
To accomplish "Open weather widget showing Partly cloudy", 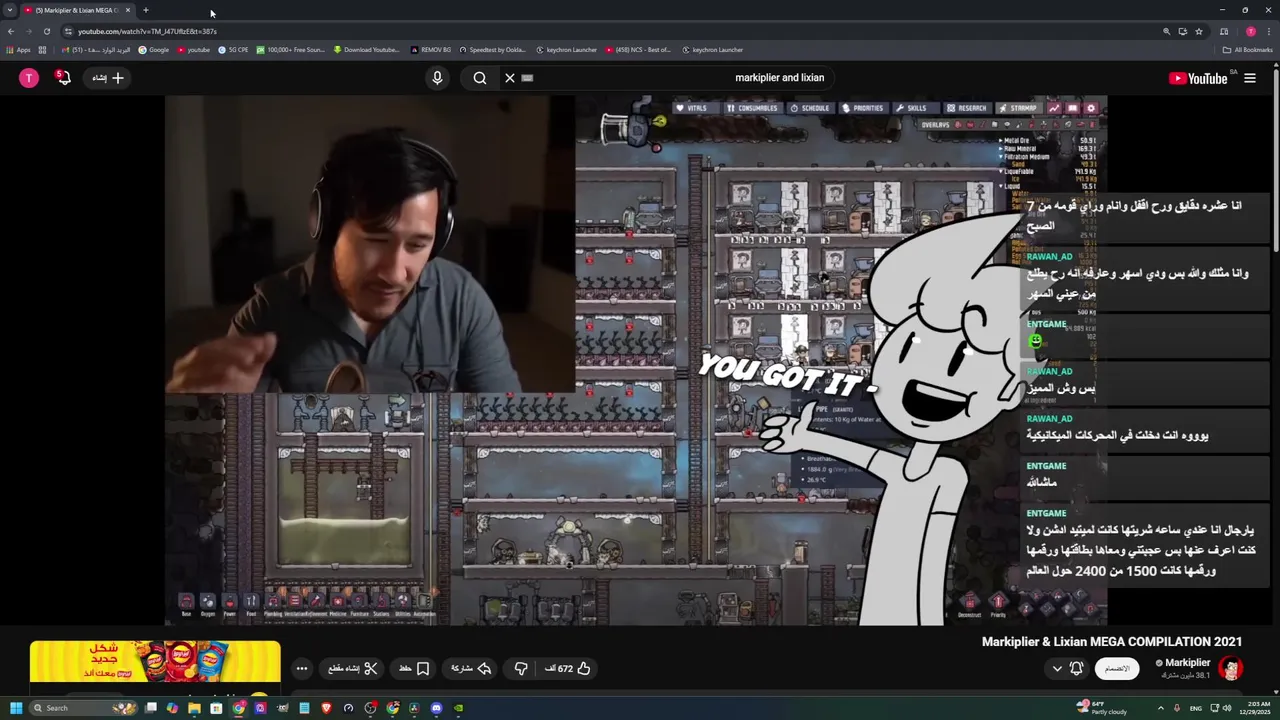I will point(1103,708).
